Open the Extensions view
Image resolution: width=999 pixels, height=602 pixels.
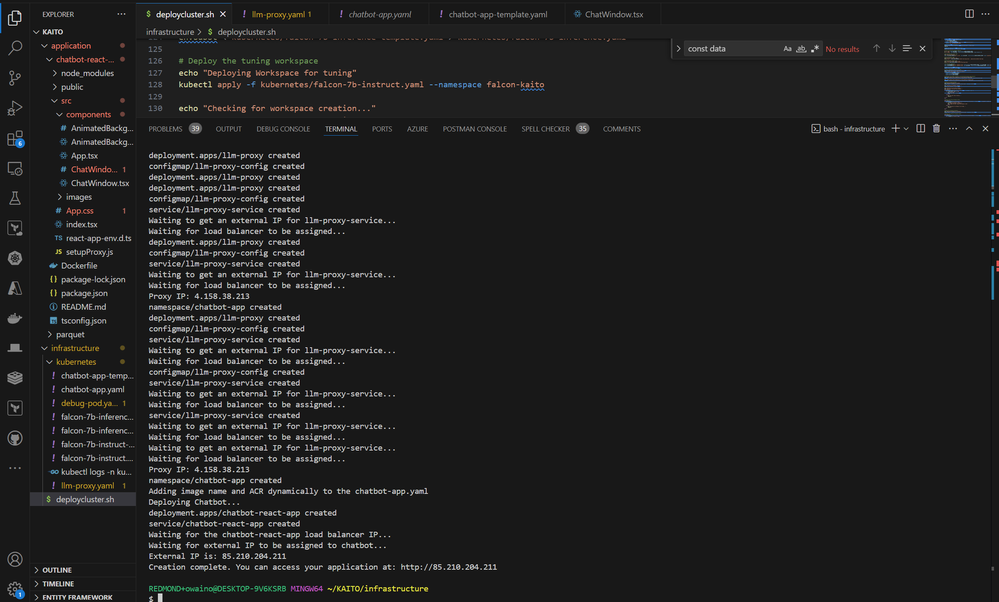tap(14, 138)
